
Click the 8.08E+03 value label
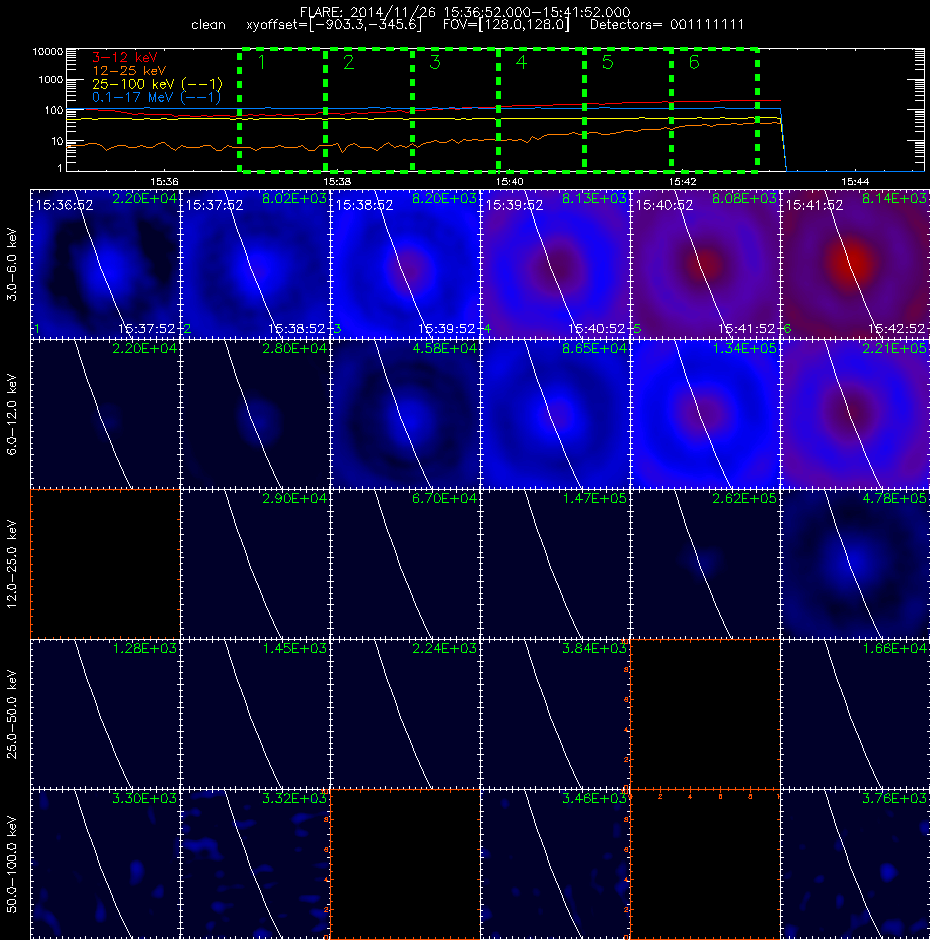coord(744,198)
